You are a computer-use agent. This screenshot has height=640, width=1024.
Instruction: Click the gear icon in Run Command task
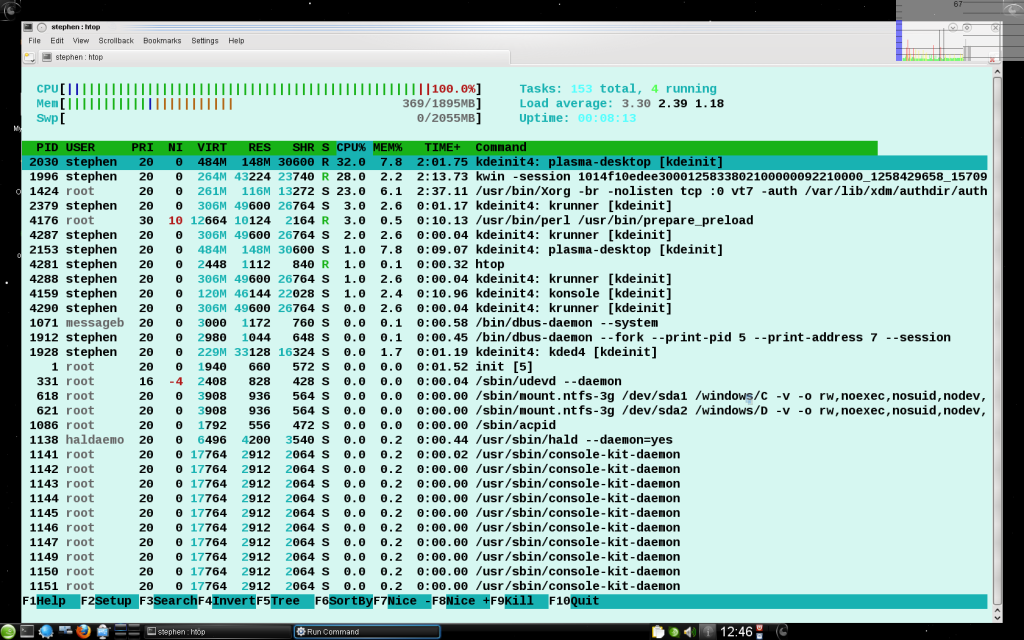(301, 632)
